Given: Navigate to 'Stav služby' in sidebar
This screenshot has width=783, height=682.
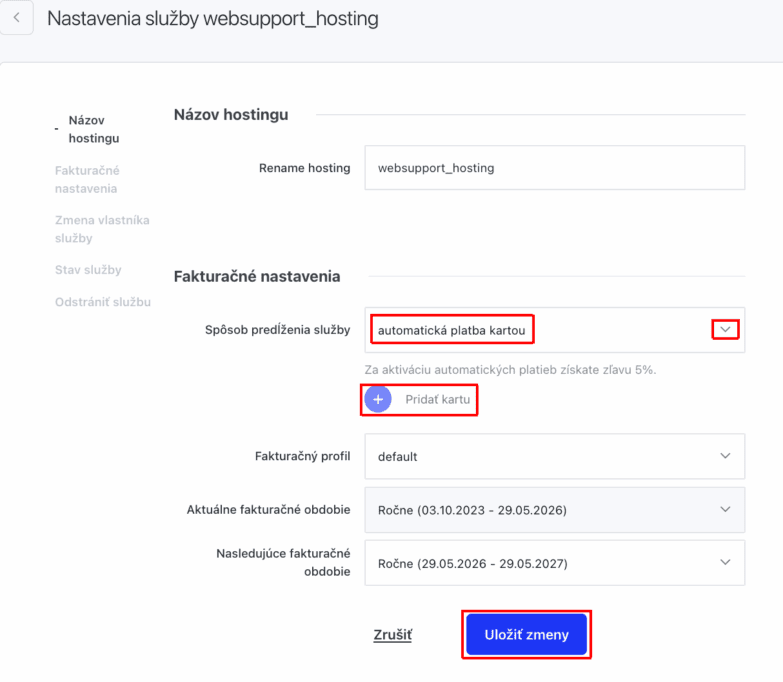Looking at the screenshot, I should click(88, 270).
